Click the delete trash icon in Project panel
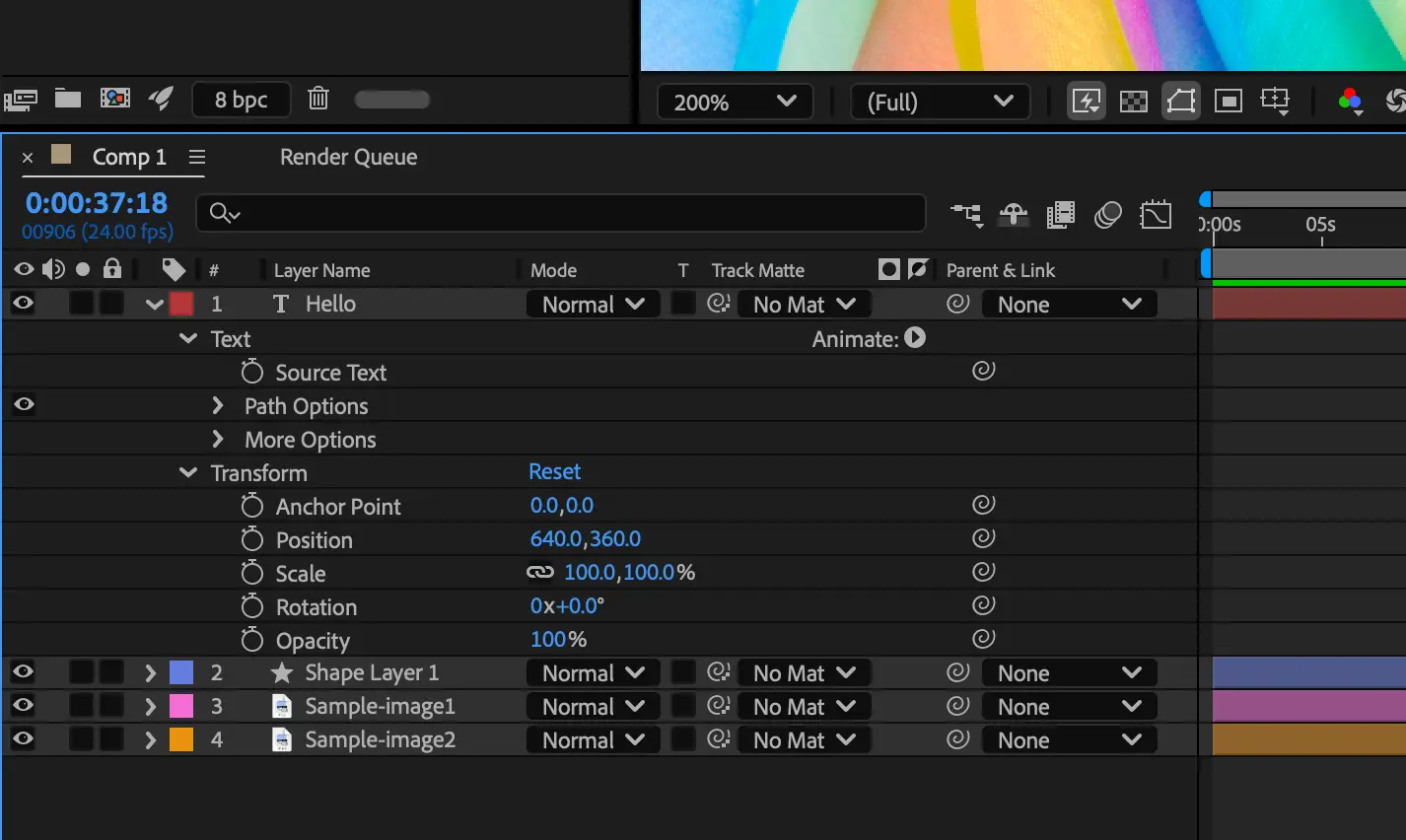The image size is (1406, 840). (x=317, y=99)
